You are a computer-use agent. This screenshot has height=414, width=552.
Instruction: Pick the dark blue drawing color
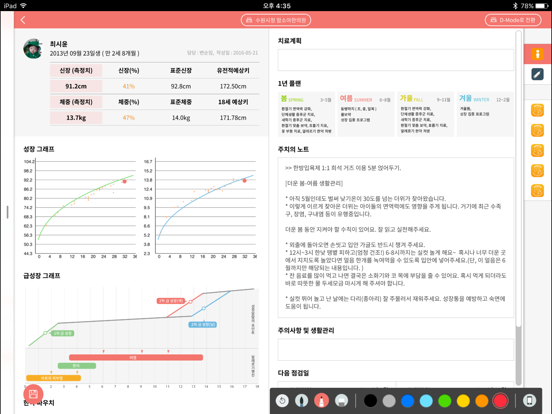[408, 401]
